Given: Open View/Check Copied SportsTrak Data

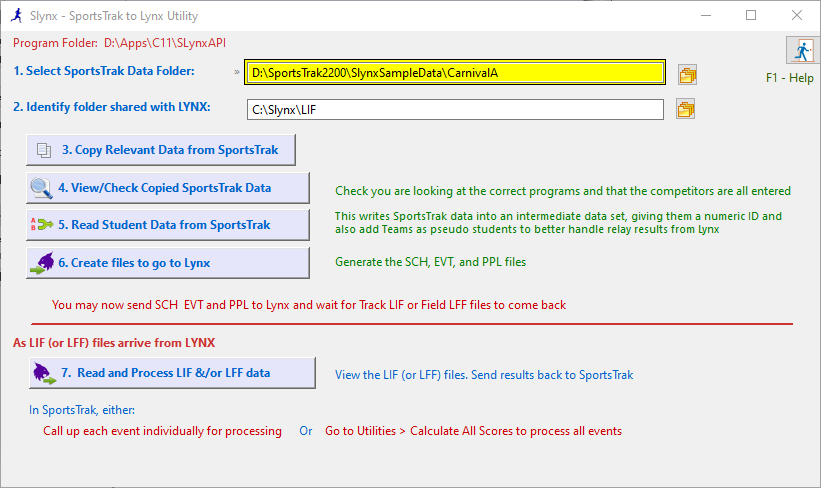Looking at the screenshot, I should tap(168, 188).
